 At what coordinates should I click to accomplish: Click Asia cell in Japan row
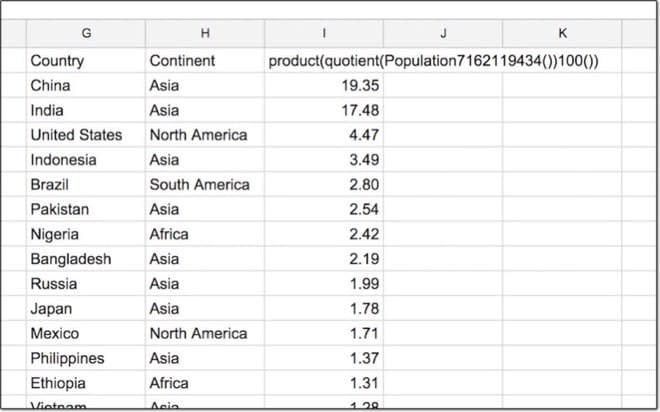pyautogui.click(x=205, y=309)
